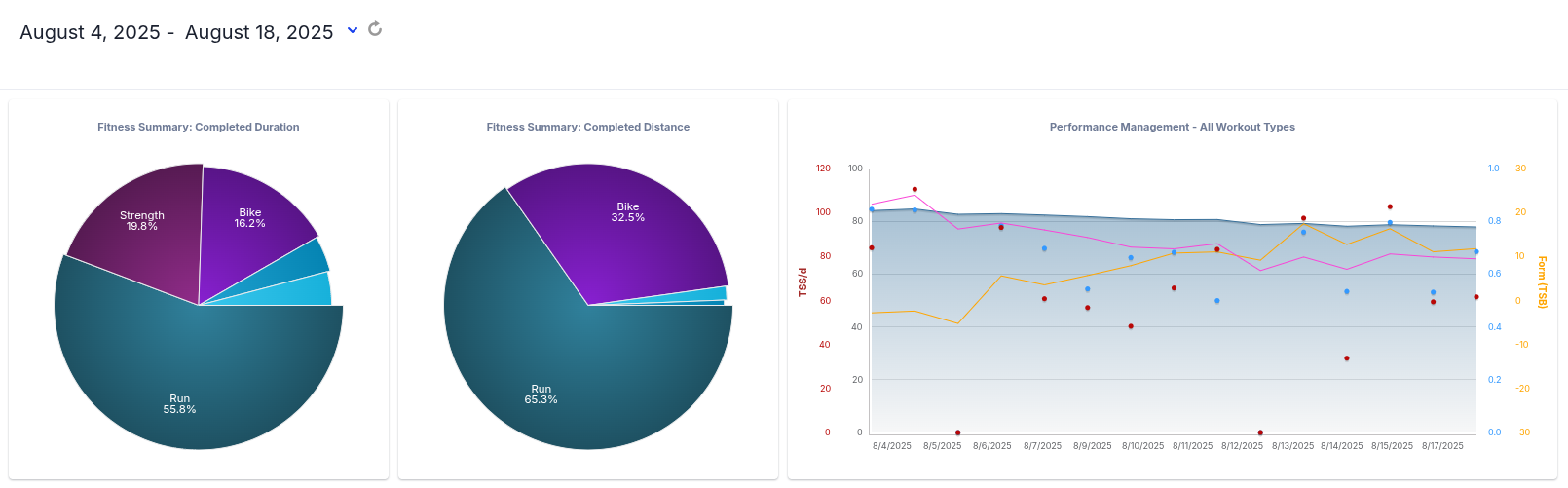Click the August 18, 2025 end date

pos(259,32)
